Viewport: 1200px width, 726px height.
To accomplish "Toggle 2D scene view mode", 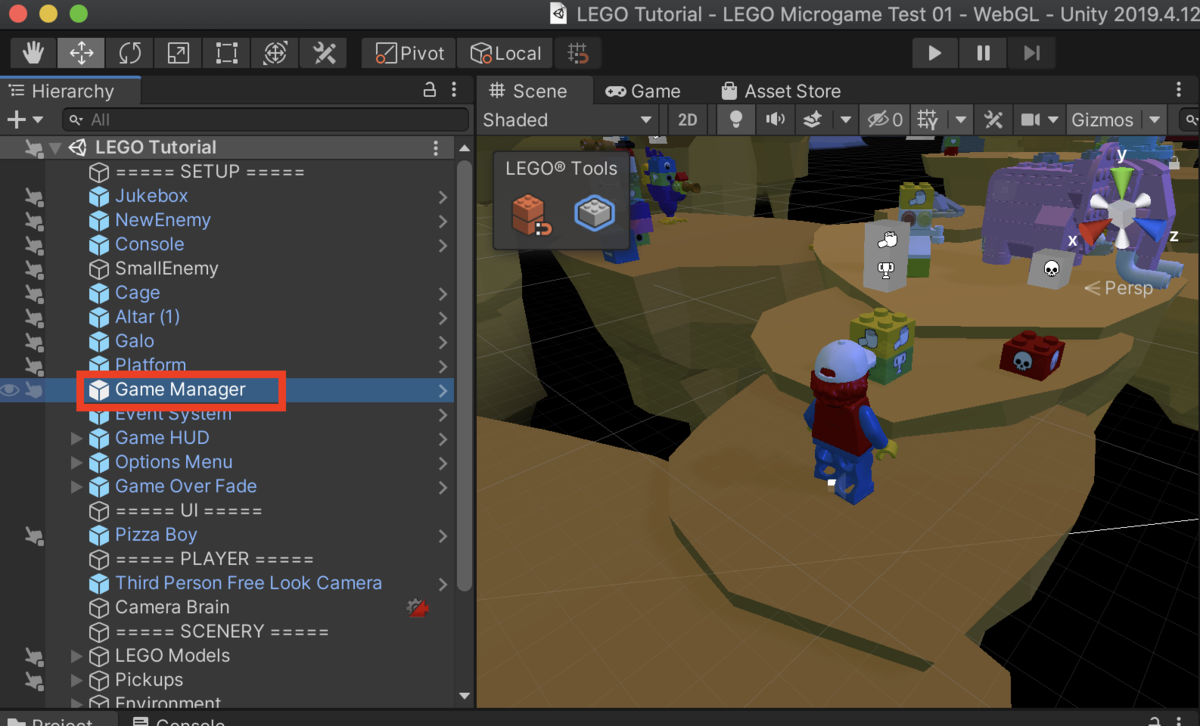I will 687,120.
